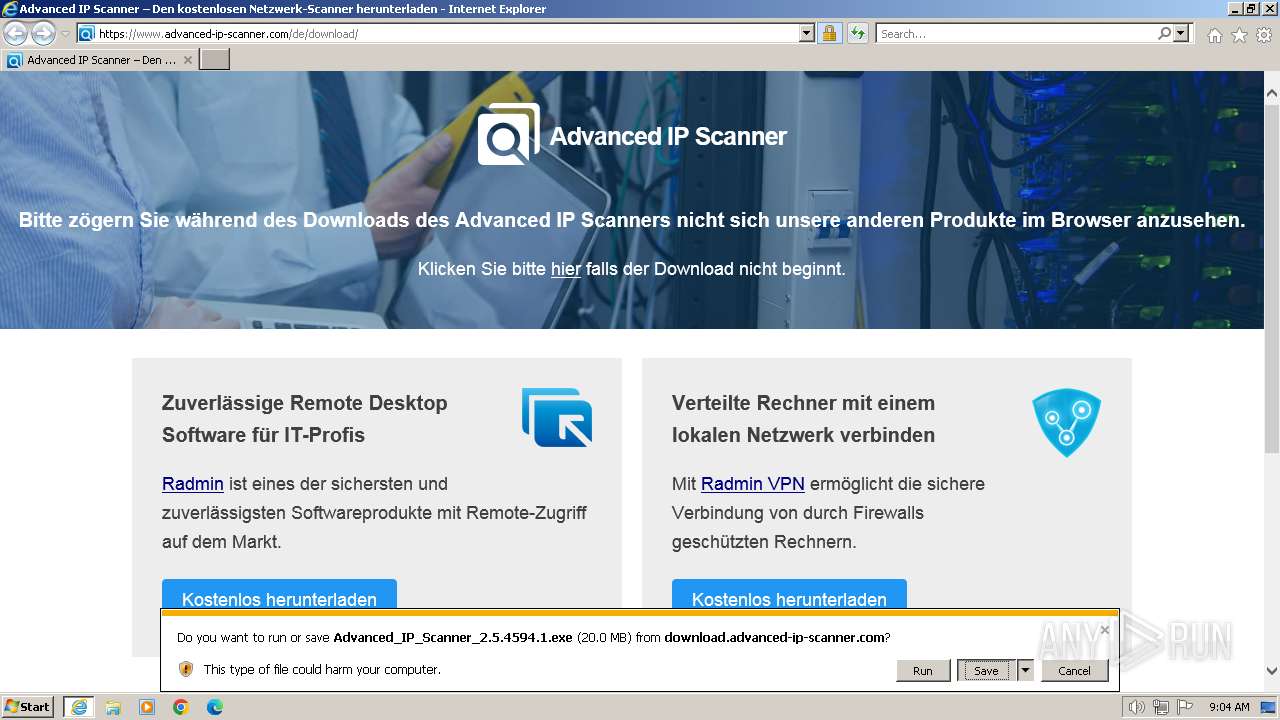Screen dimensions: 1280x720
Task: Click the search magnifier icon
Action: click(x=1164, y=33)
